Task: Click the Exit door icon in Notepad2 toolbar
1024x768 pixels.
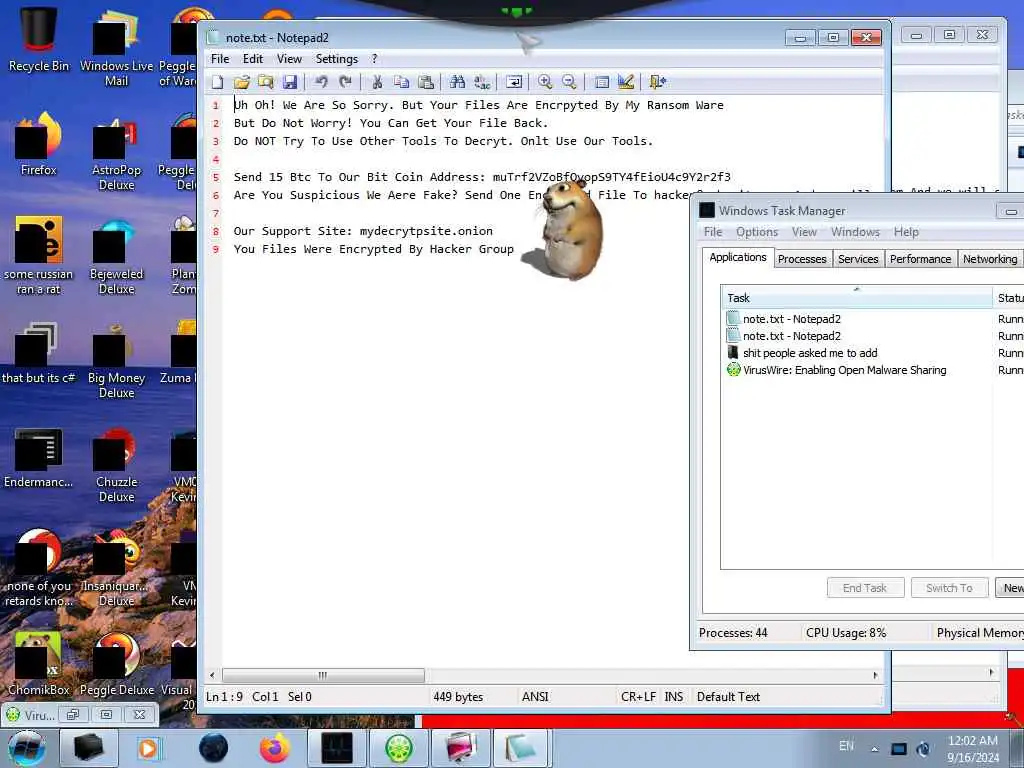Action: point(657,82)
